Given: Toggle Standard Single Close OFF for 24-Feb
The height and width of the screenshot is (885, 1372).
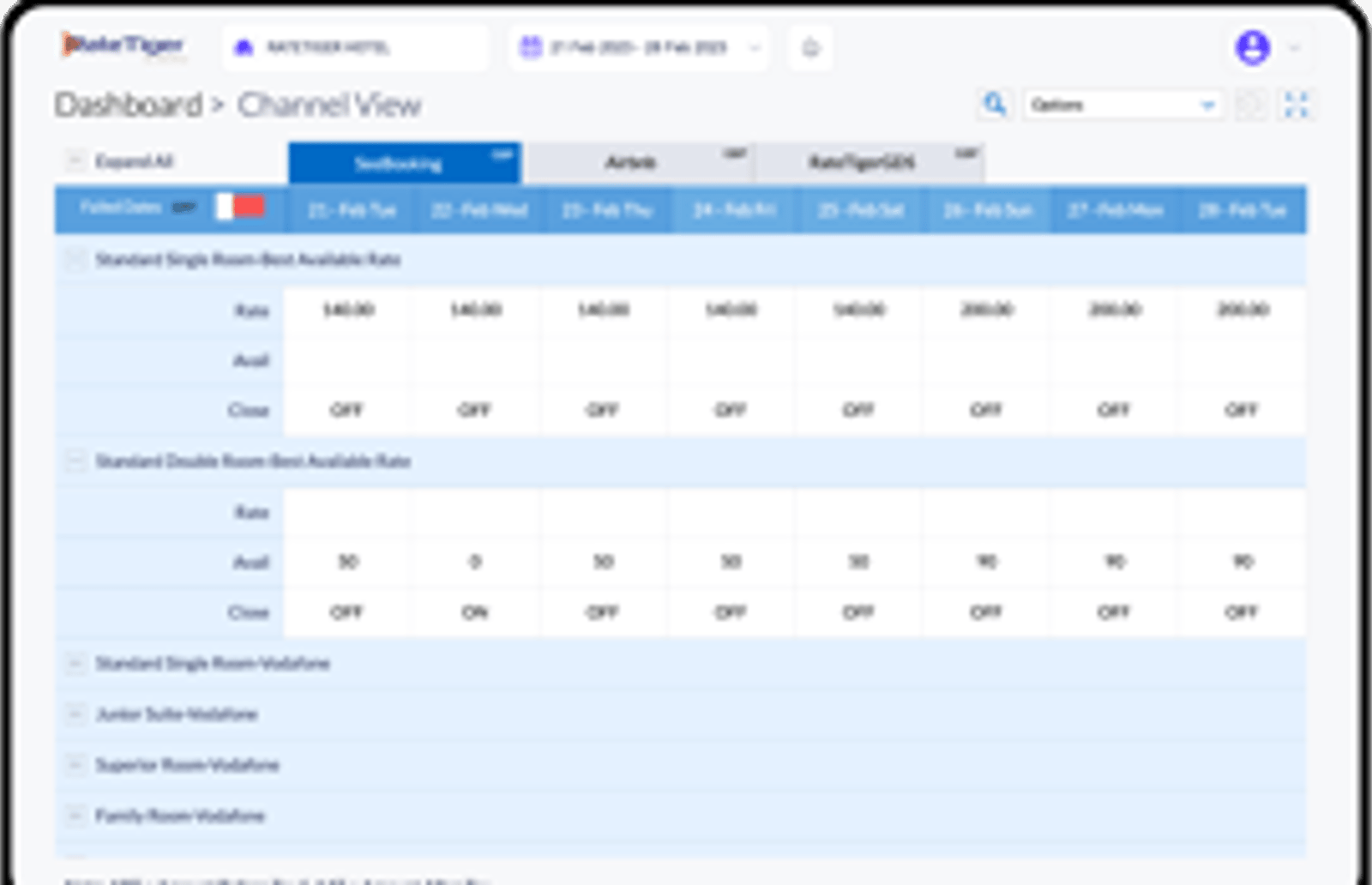Looking at the screenshot, I should click(x=731, y=410).
